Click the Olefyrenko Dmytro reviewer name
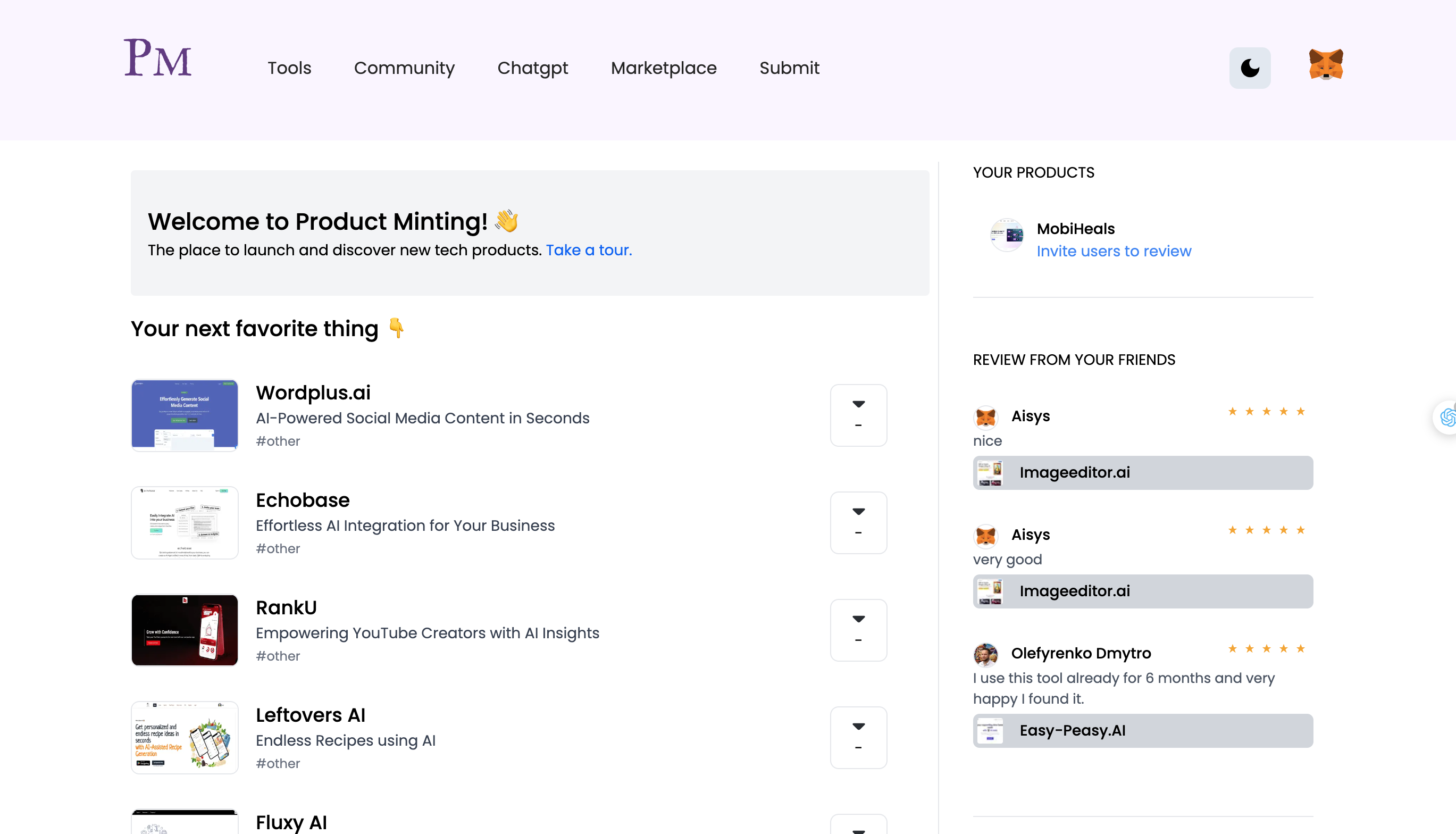 tap(1081, 653)
